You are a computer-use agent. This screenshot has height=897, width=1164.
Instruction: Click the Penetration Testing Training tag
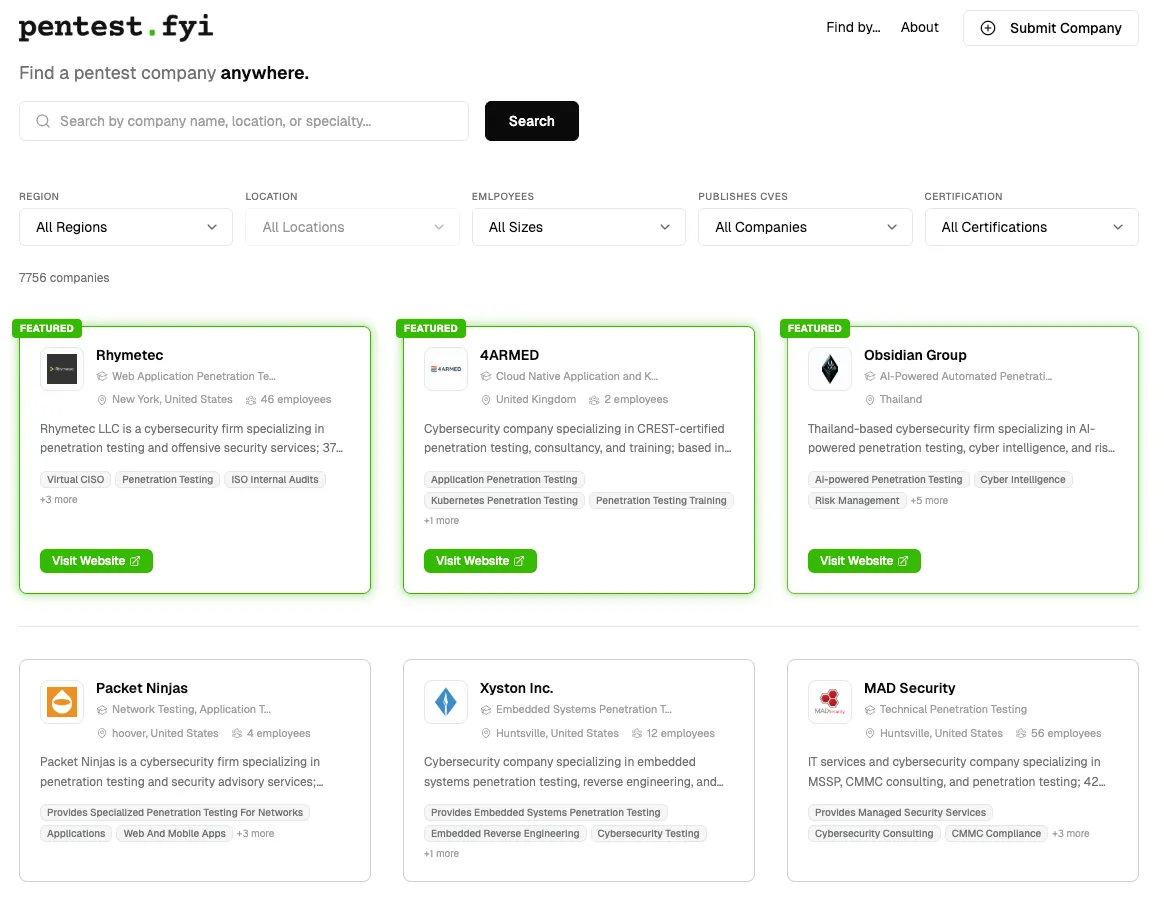click(661, 500)
